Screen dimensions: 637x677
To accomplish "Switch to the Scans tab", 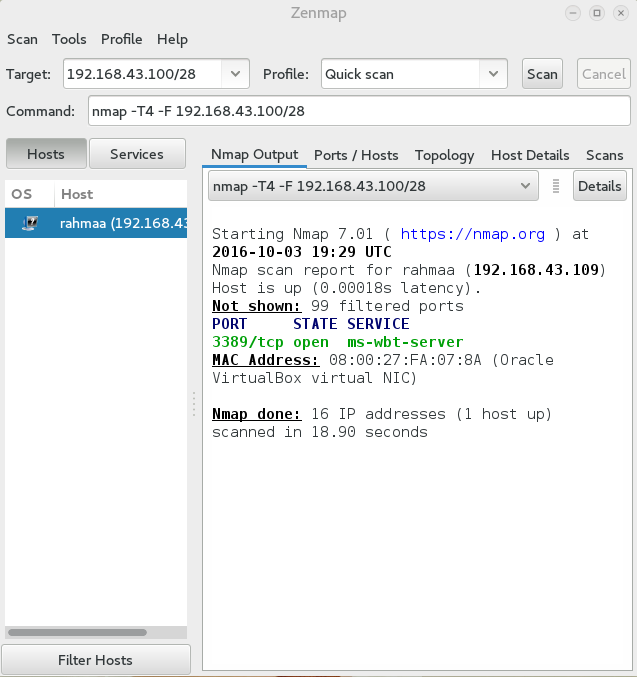I will [x=605, y=155].
